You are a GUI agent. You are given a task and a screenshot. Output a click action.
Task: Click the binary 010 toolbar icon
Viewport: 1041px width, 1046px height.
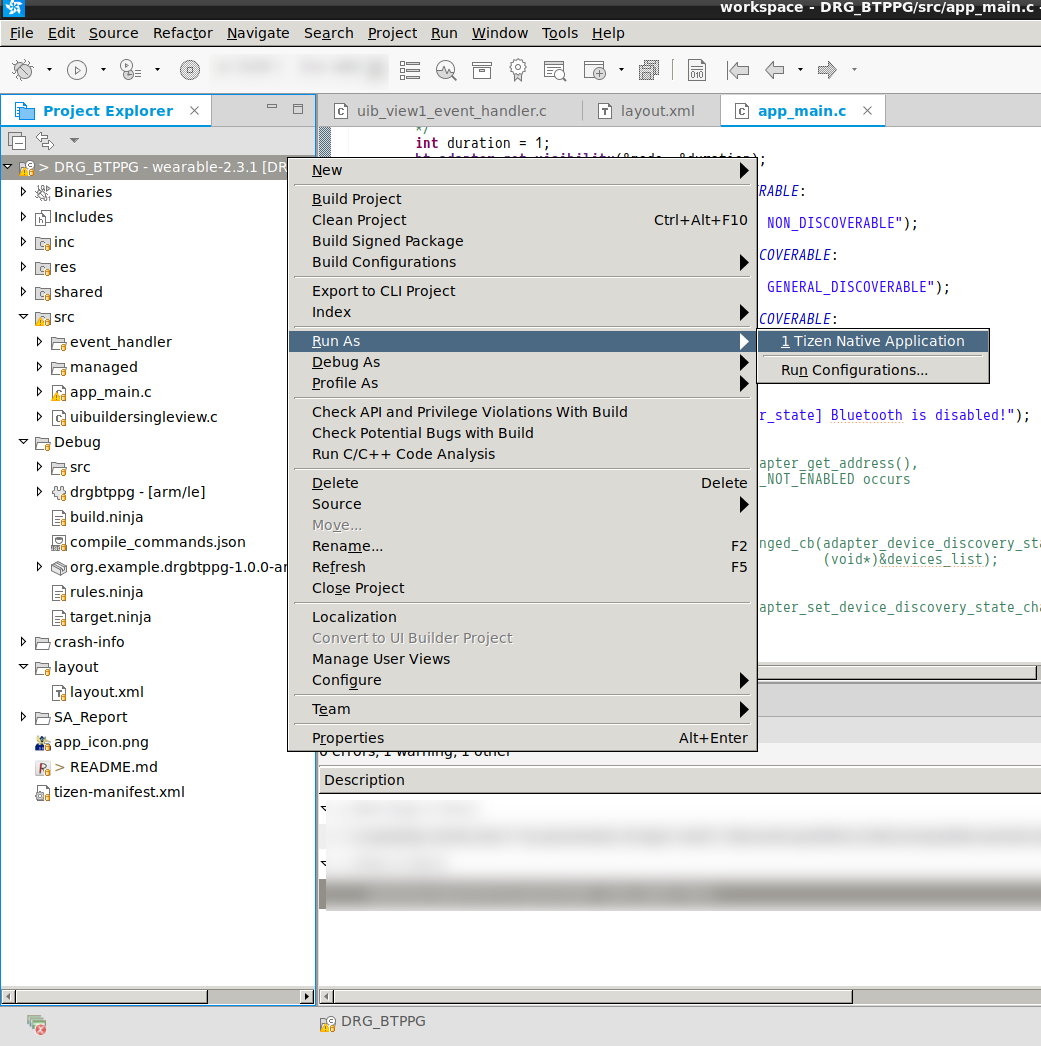pos(697,70)
